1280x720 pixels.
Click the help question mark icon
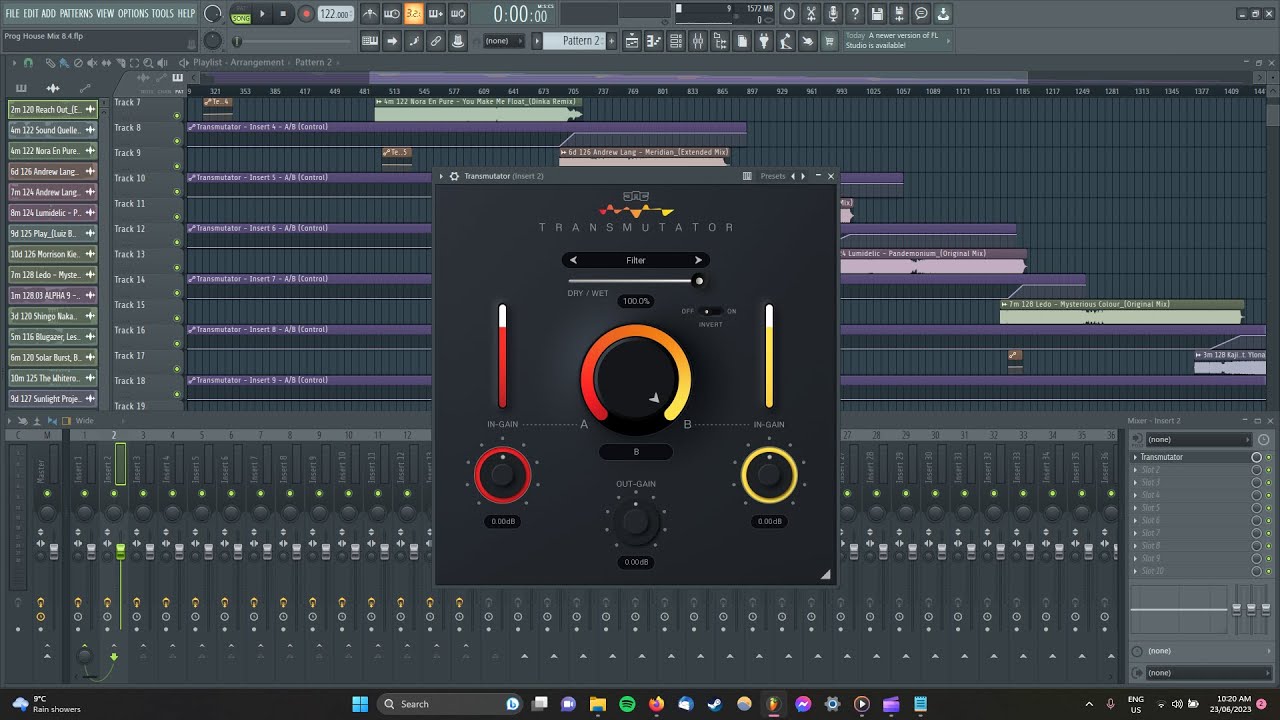pos(855,14)
